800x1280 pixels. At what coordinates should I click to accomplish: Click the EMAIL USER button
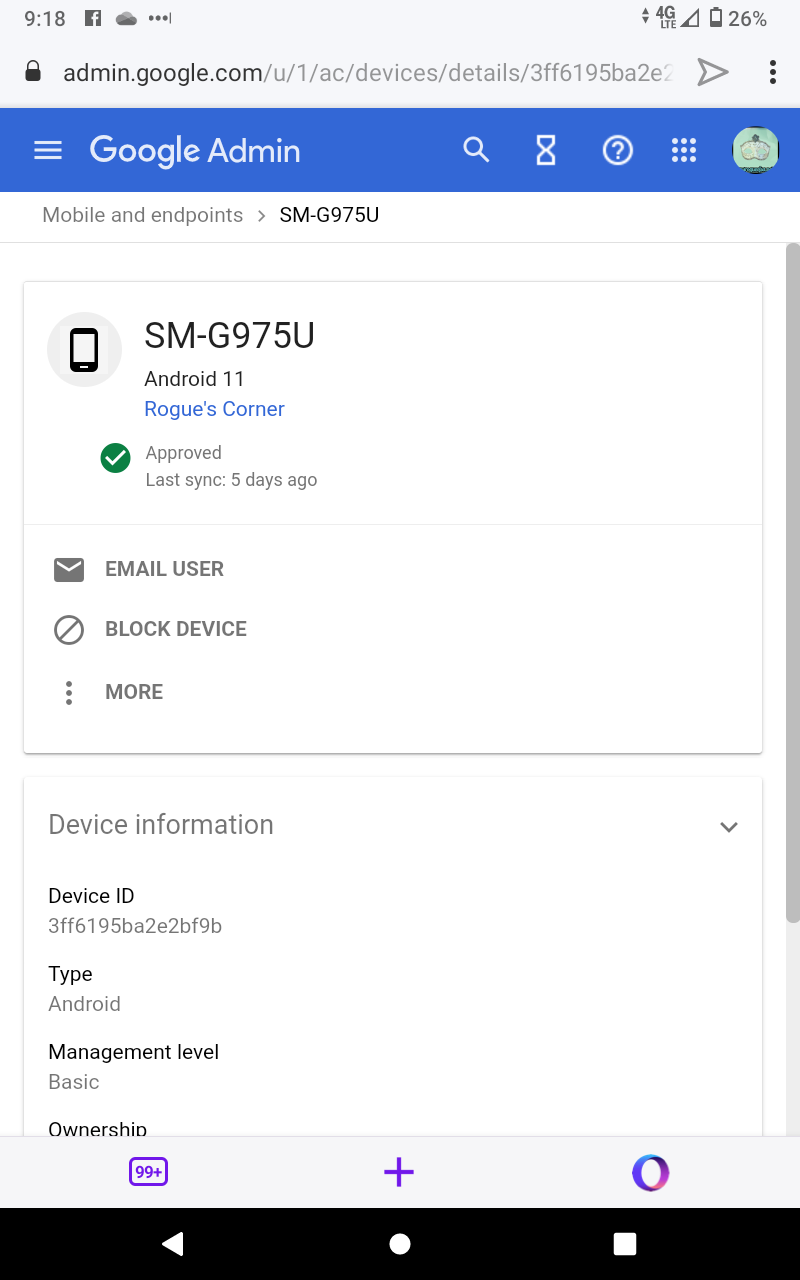click(x=164, y=569)
